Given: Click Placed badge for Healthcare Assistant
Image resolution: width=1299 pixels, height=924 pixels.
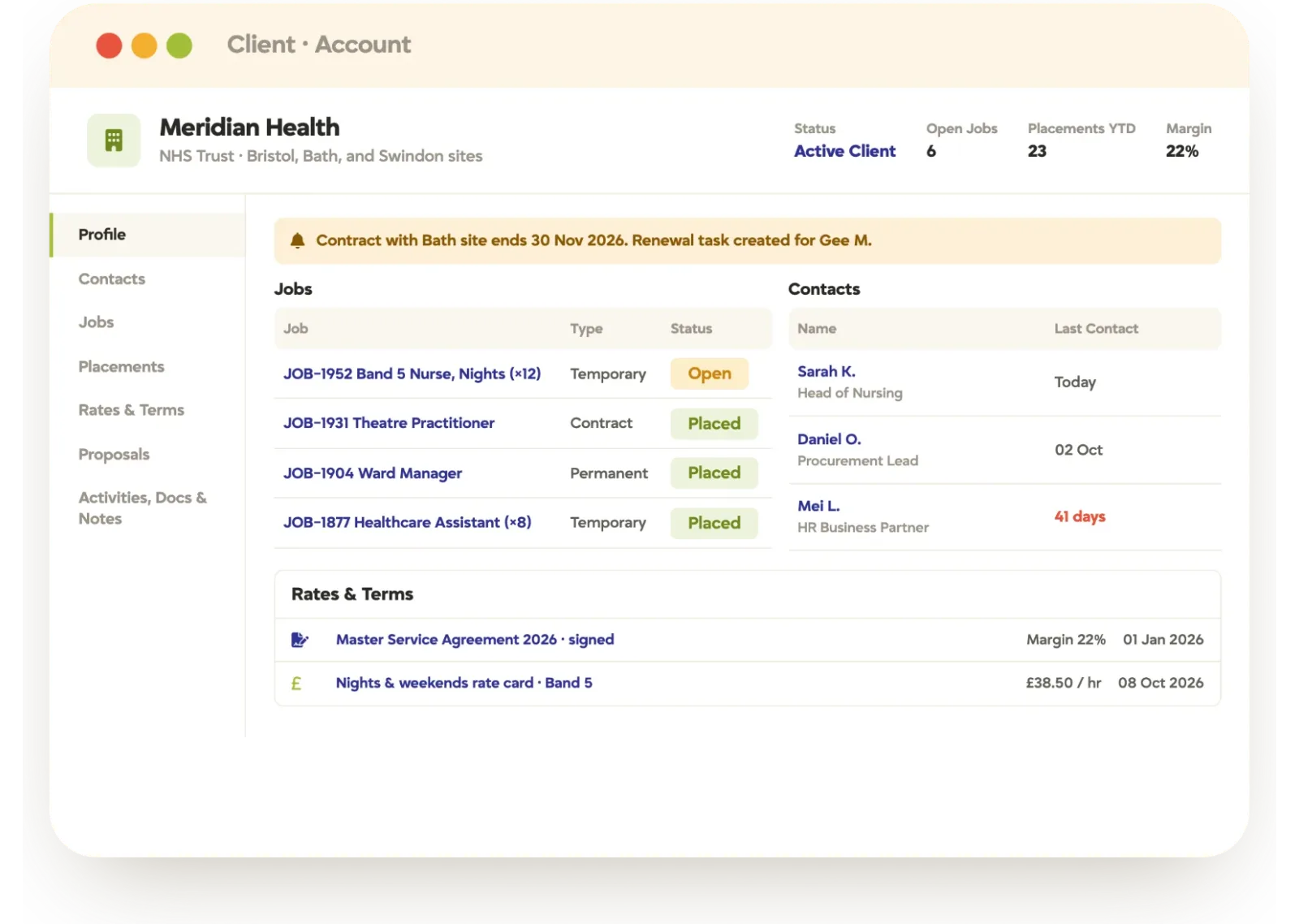Looking at the screenshot, I should [x=714, y=524].
